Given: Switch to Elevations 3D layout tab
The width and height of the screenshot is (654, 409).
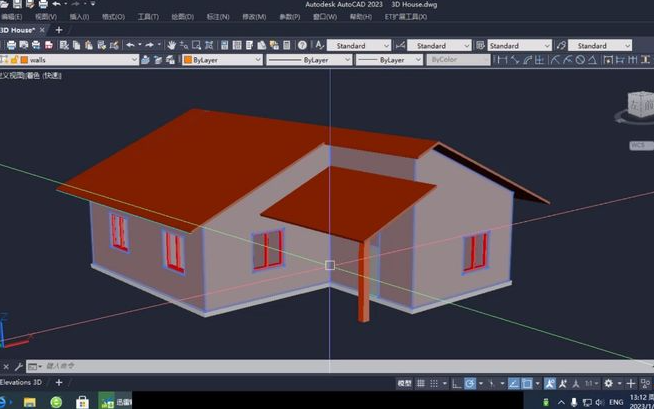Looking at the screenshot, I should click(21, 382).
